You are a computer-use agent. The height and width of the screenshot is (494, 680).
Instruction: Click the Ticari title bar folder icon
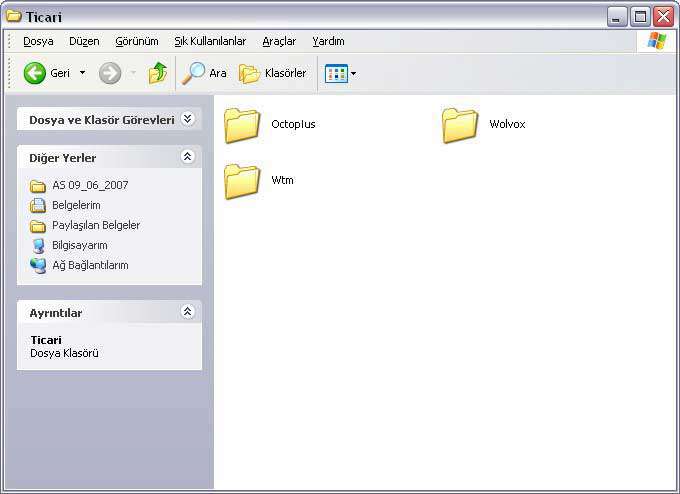pyautogui.click(x=14, y=16)
